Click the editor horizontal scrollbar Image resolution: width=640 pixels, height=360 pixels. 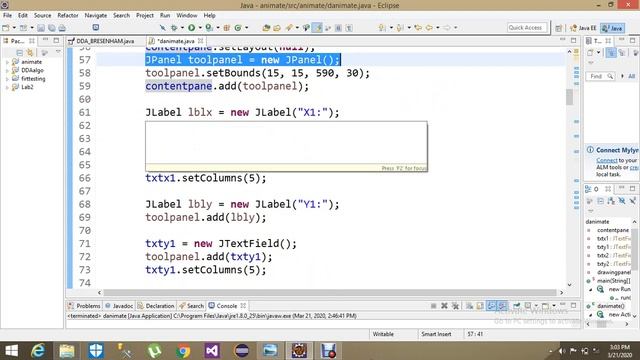coord(330,293)
